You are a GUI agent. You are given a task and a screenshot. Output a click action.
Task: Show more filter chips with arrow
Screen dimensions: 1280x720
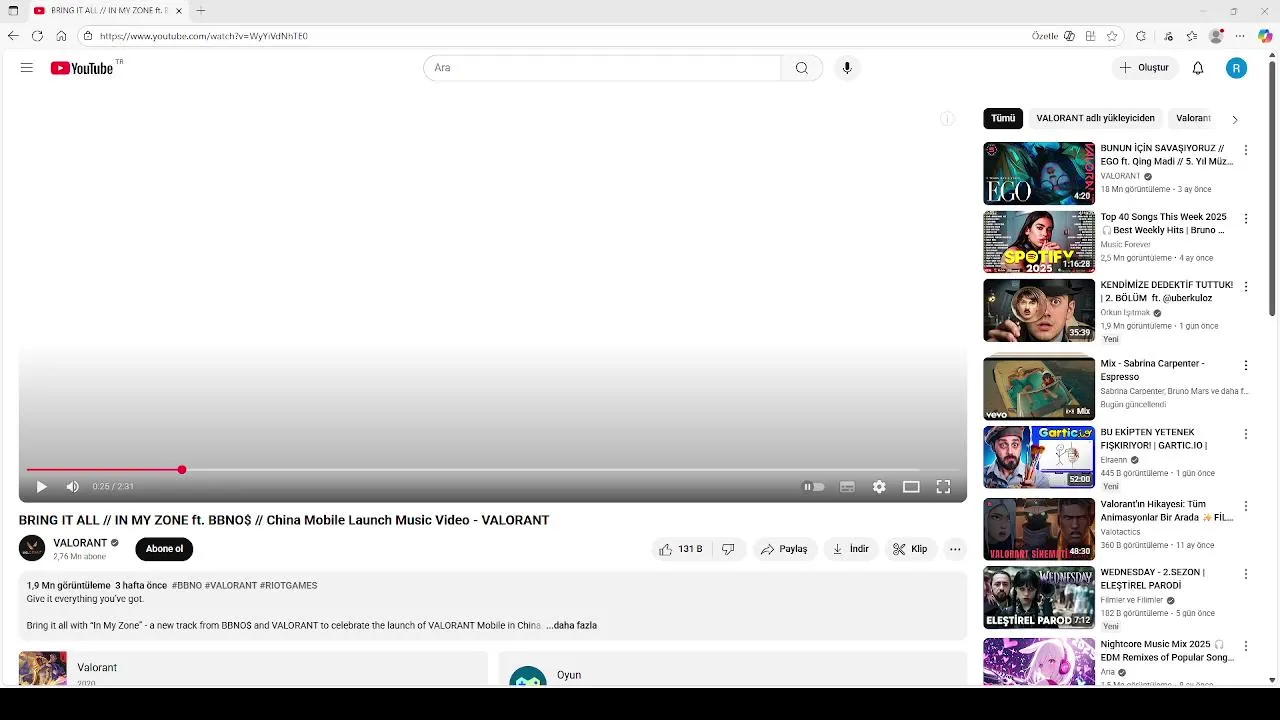1234,119
